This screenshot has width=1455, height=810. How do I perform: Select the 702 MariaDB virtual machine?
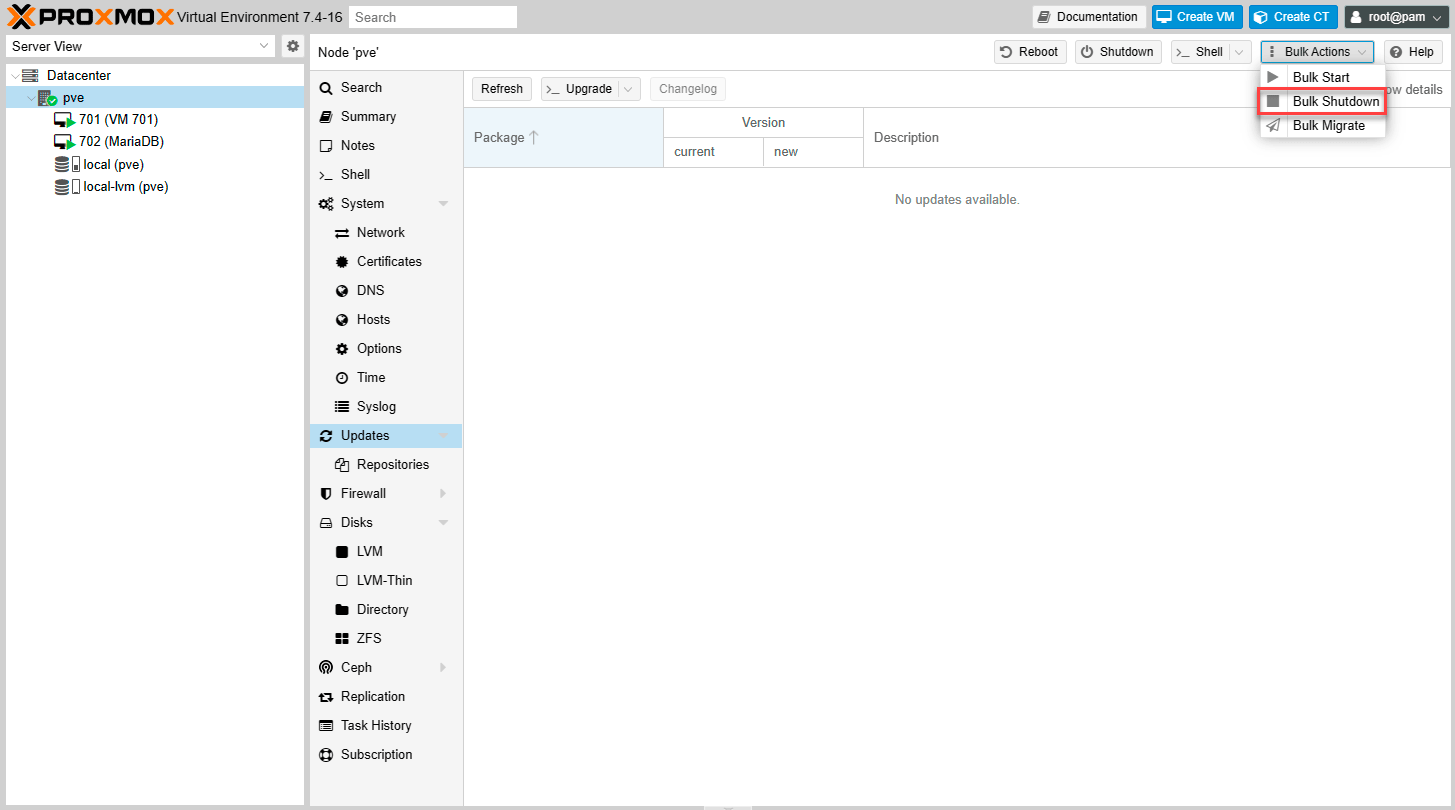click(x=121, y=142)
